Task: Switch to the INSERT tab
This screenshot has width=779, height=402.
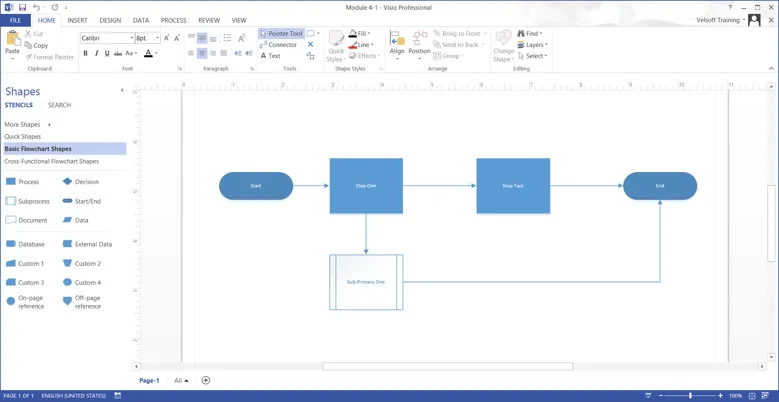Action: coord(78,20)
